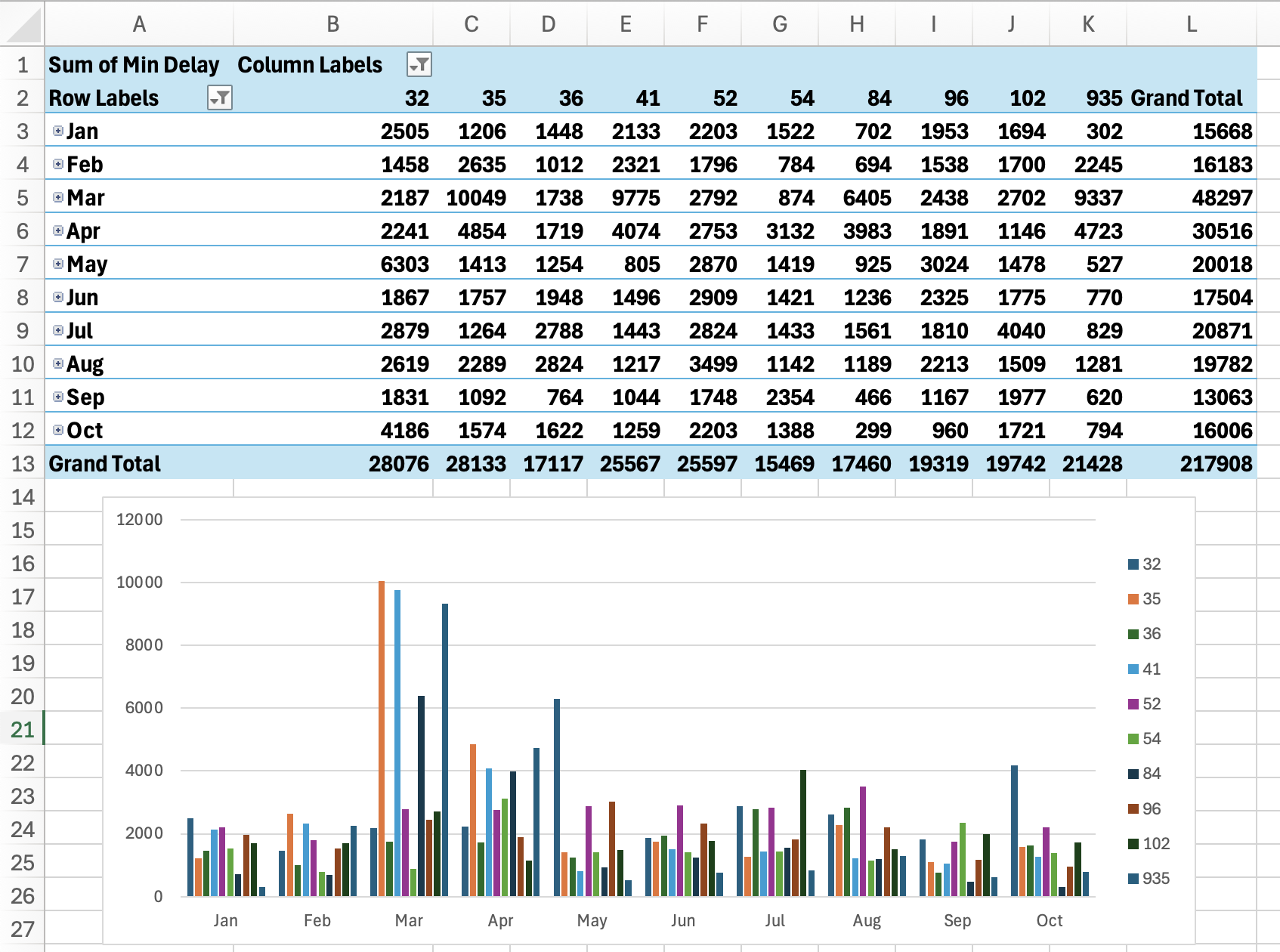
Task: Select row 13 header
Action: 23,464
